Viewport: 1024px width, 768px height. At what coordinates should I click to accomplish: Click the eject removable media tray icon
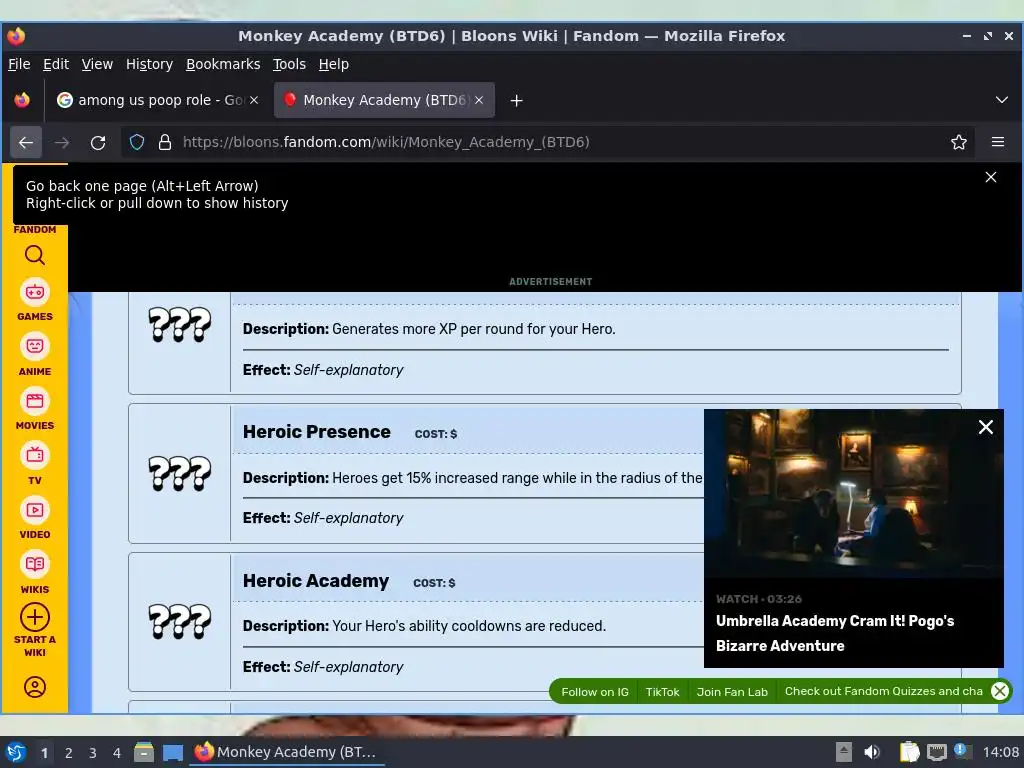[x=844, y=752]
